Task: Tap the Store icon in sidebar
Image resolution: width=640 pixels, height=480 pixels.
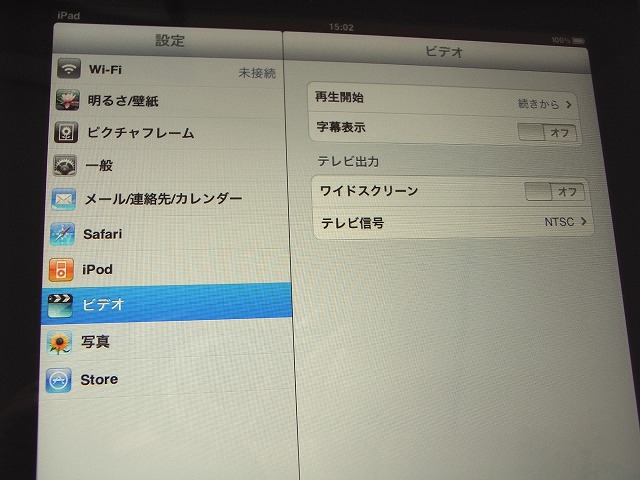Action: [59, 380]
